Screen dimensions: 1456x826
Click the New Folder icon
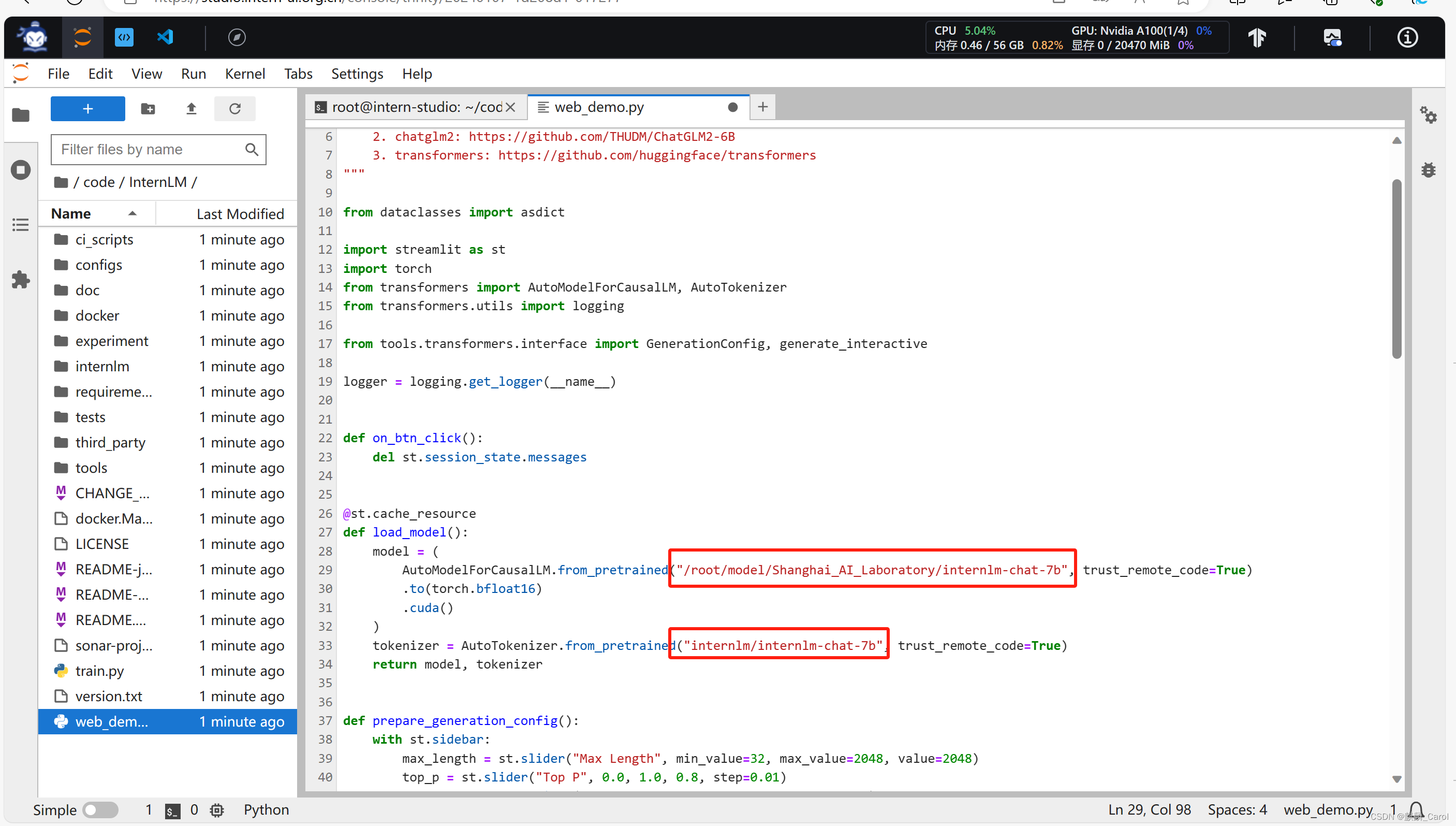click(x=148, y=108)
